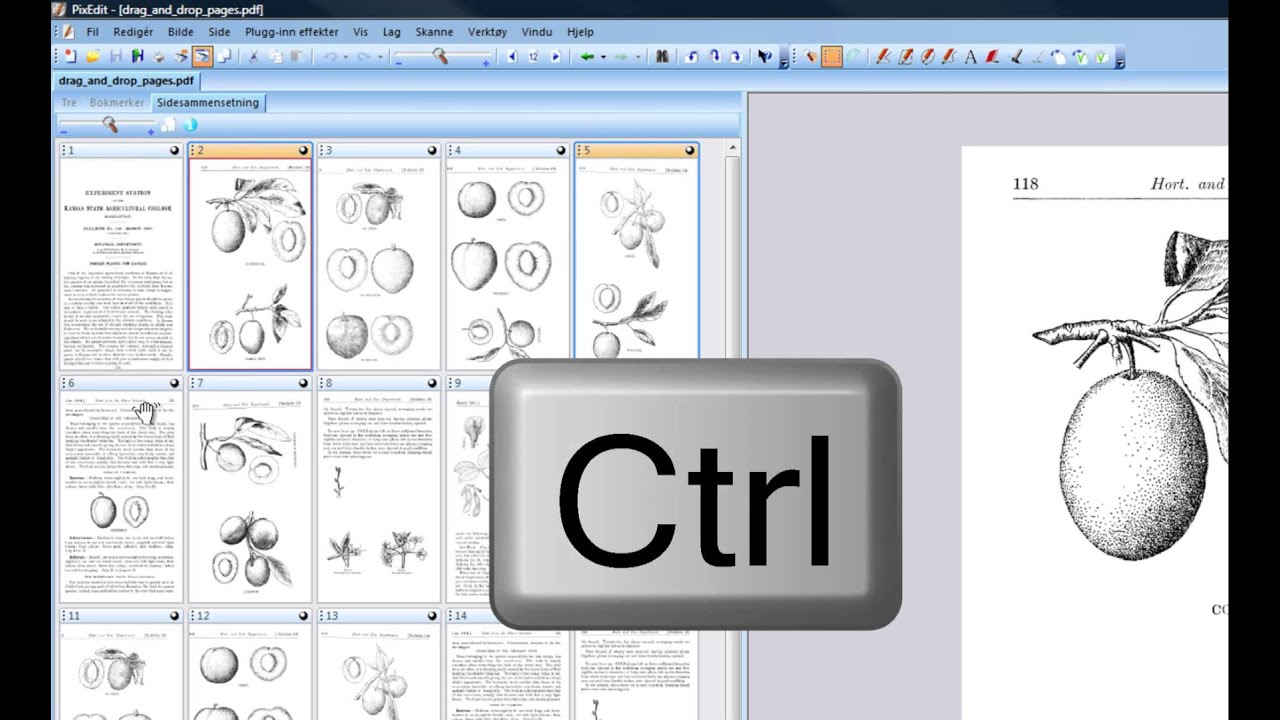Toggle the highlighted page composition toolbar icon
Screen dimensions: 1280x720
pyautogui.click(x=202, y=57)
